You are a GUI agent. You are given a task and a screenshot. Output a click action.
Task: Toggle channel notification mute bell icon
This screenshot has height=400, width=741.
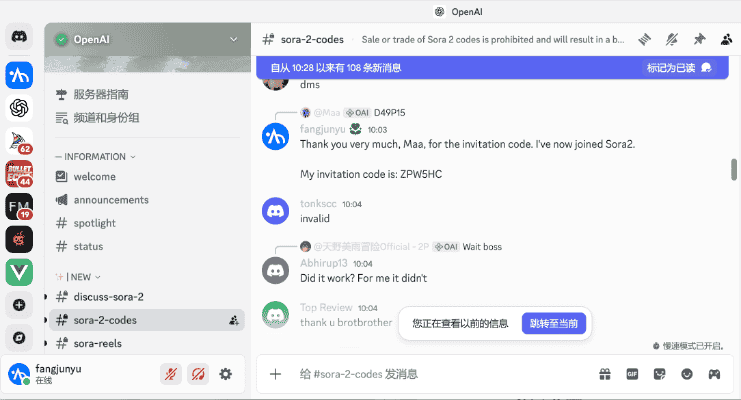673,39
